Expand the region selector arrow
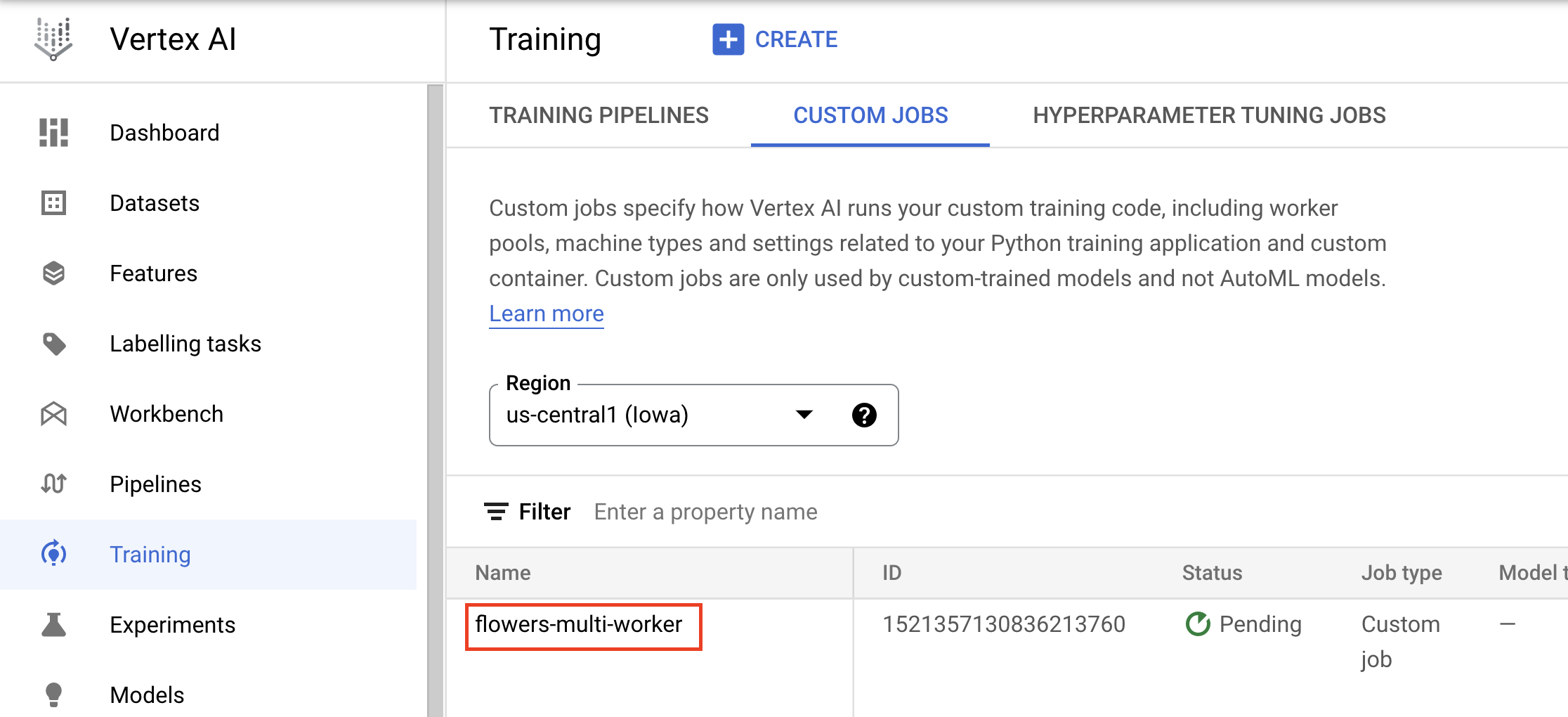Image resolution: width=1568 pixels, height=717 pixels. point(805,415)
